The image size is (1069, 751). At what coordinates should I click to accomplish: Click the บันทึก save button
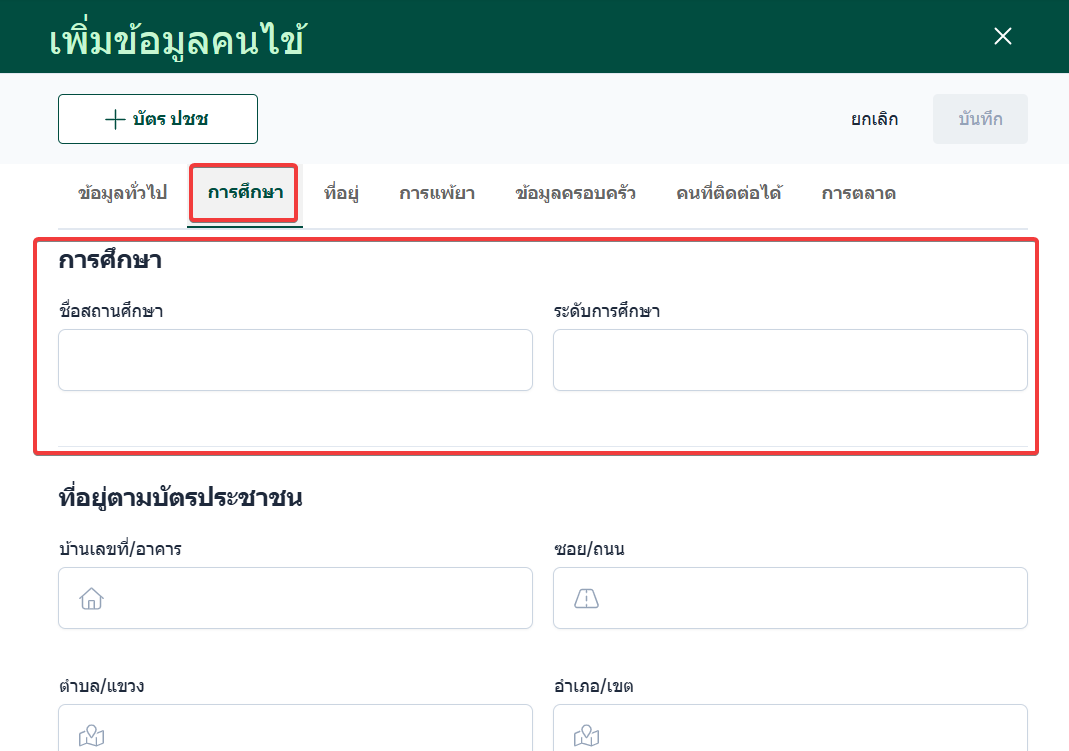click(980, 119)
